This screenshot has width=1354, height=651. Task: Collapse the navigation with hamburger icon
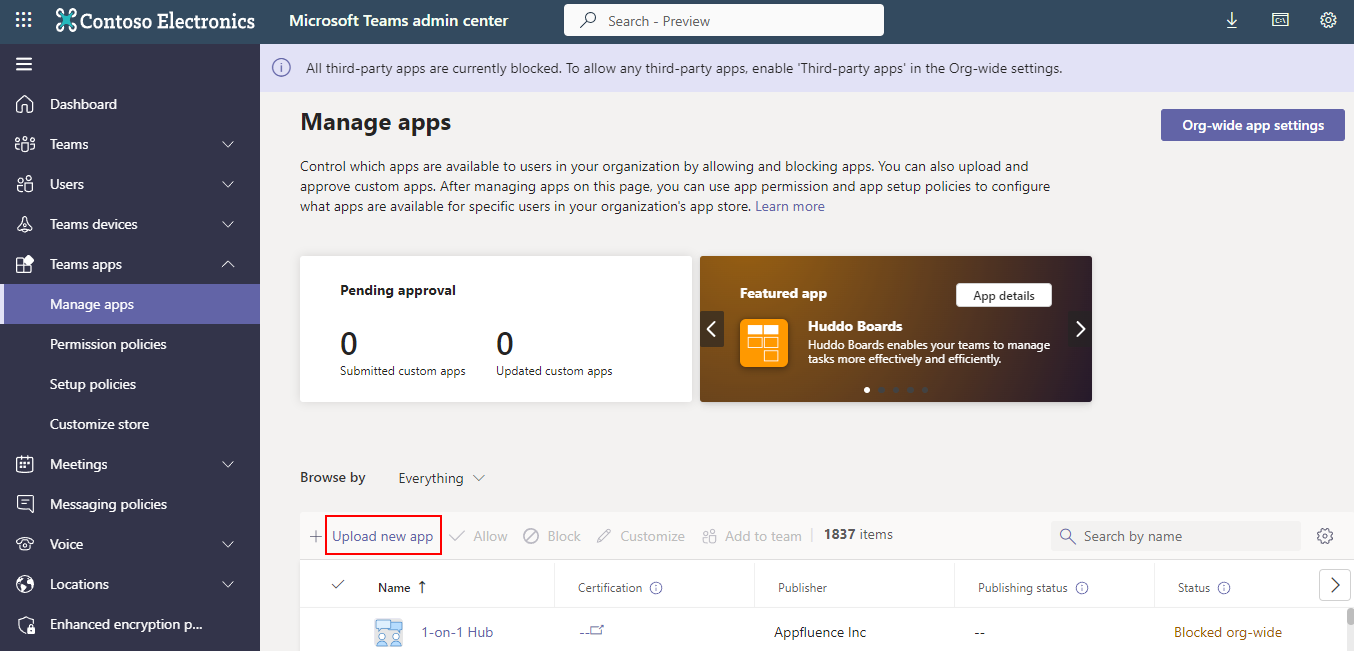24,64
